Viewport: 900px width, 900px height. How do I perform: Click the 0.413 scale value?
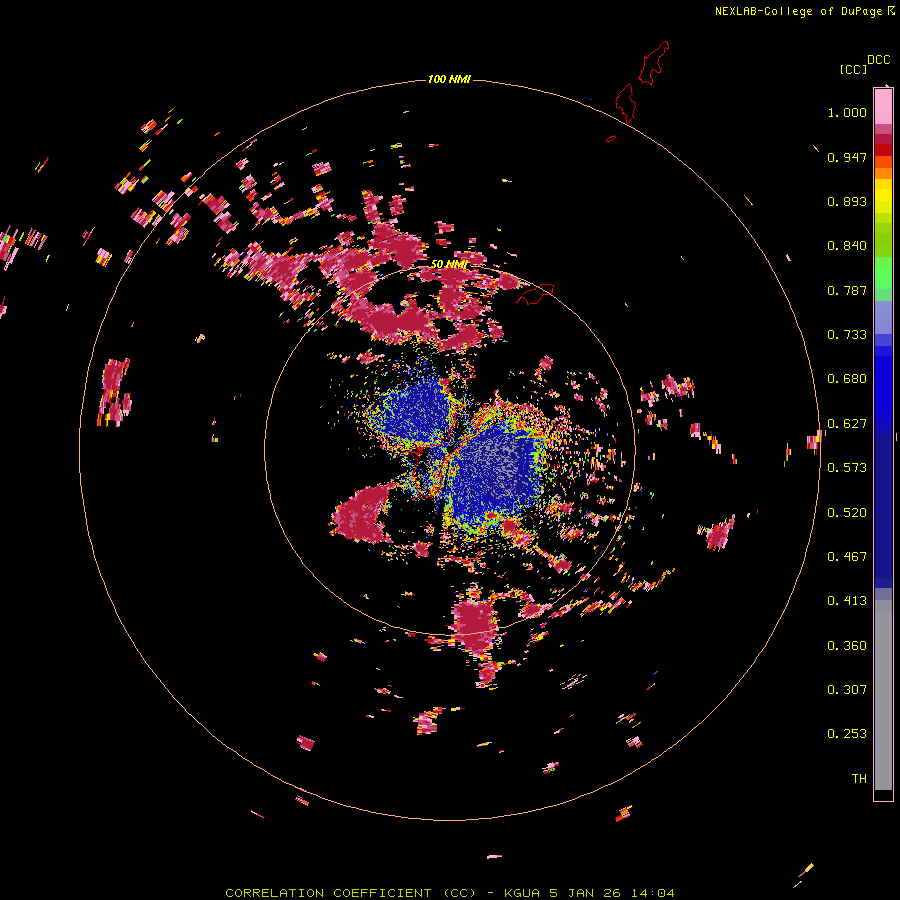tap(847, 601)
